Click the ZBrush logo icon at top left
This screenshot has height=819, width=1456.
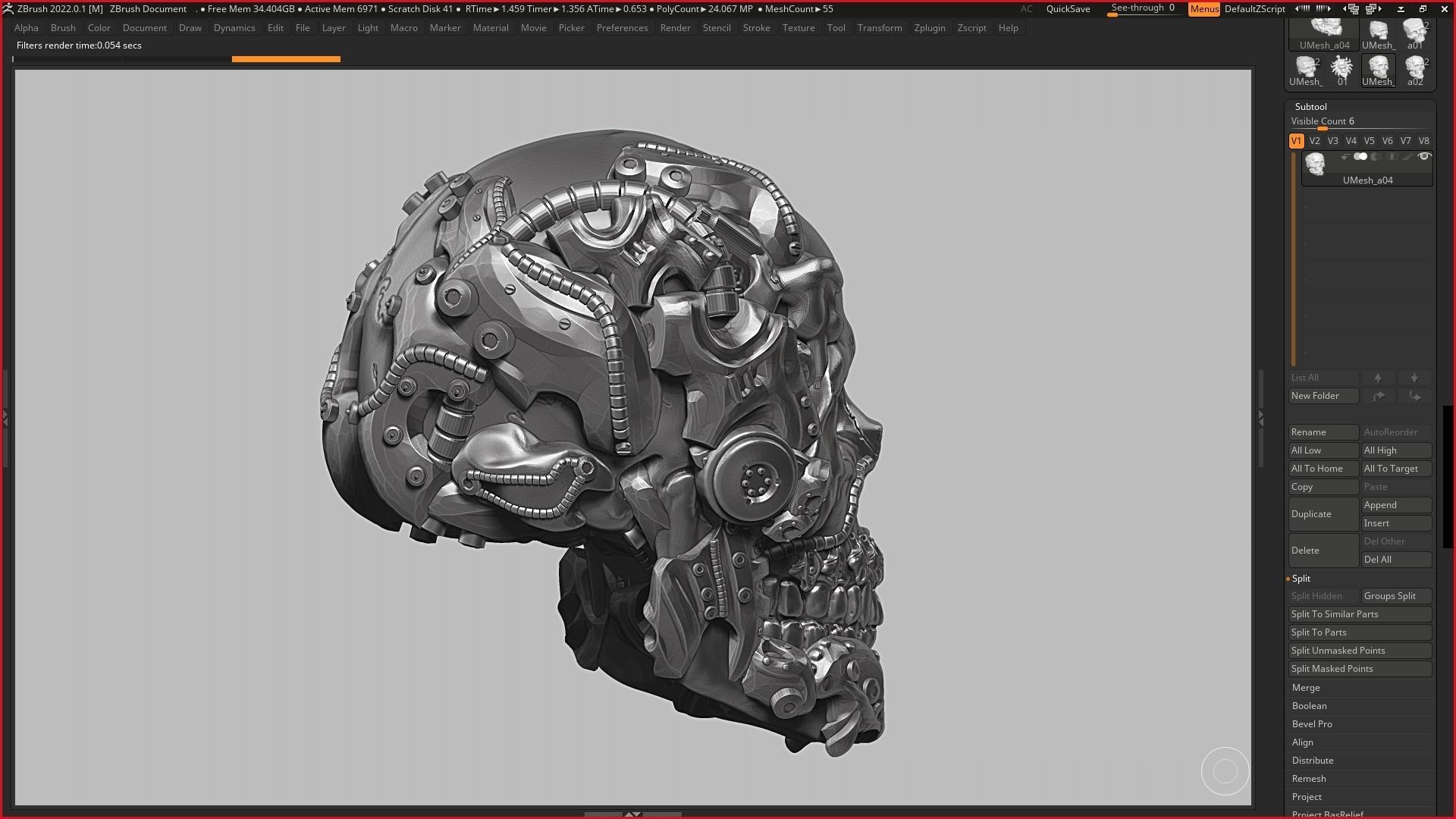tap(8, 9)
